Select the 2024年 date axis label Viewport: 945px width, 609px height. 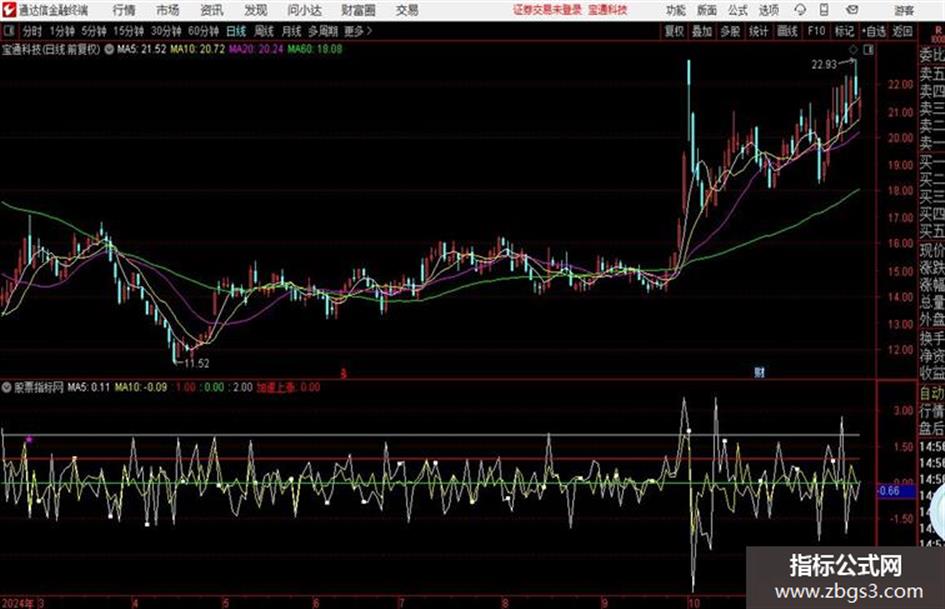[x=18, y=603]
